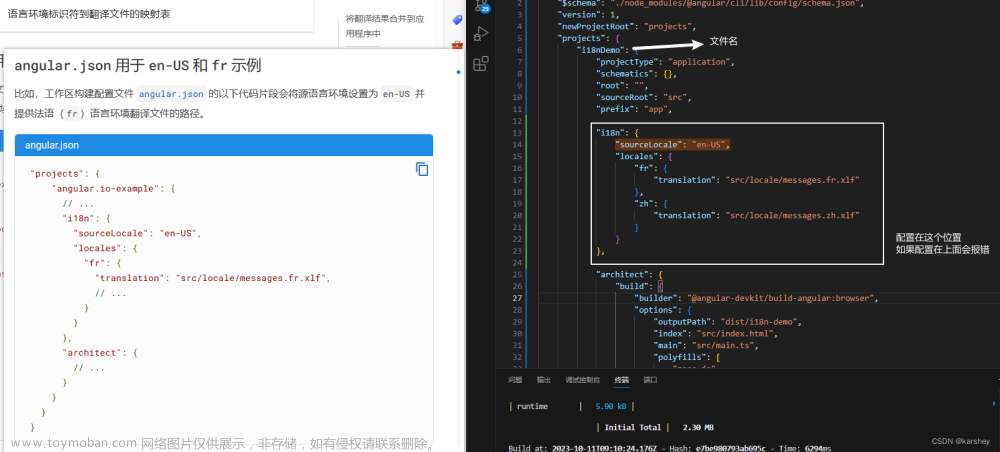Click "architect" in the docs code snippet
This screenshot has height=452, width=1000.
91,353
